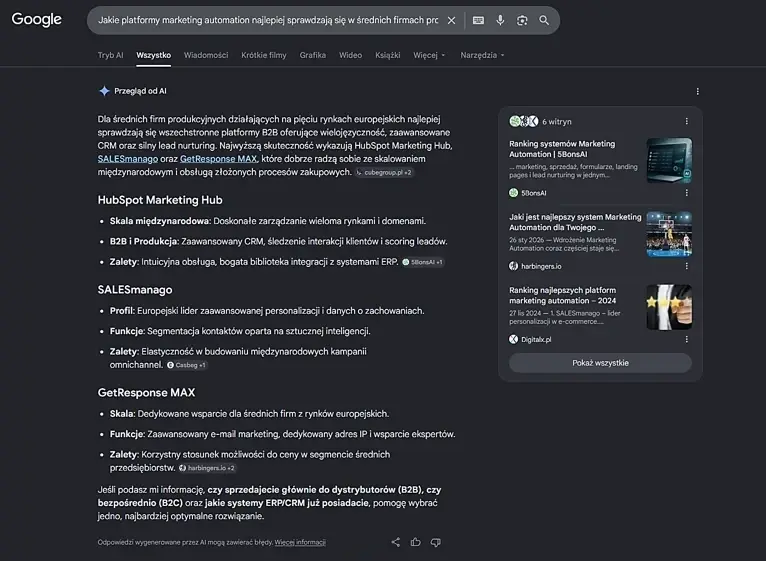The height and width of the screenshot is (561, 766).
Task: Click the harbingers.io source name
Action: click(x=541, y=266)
